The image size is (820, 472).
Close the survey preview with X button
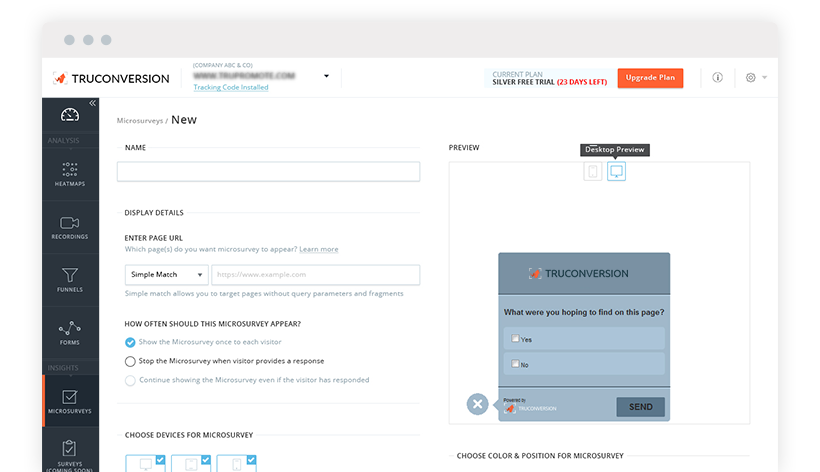pos(477,404)
